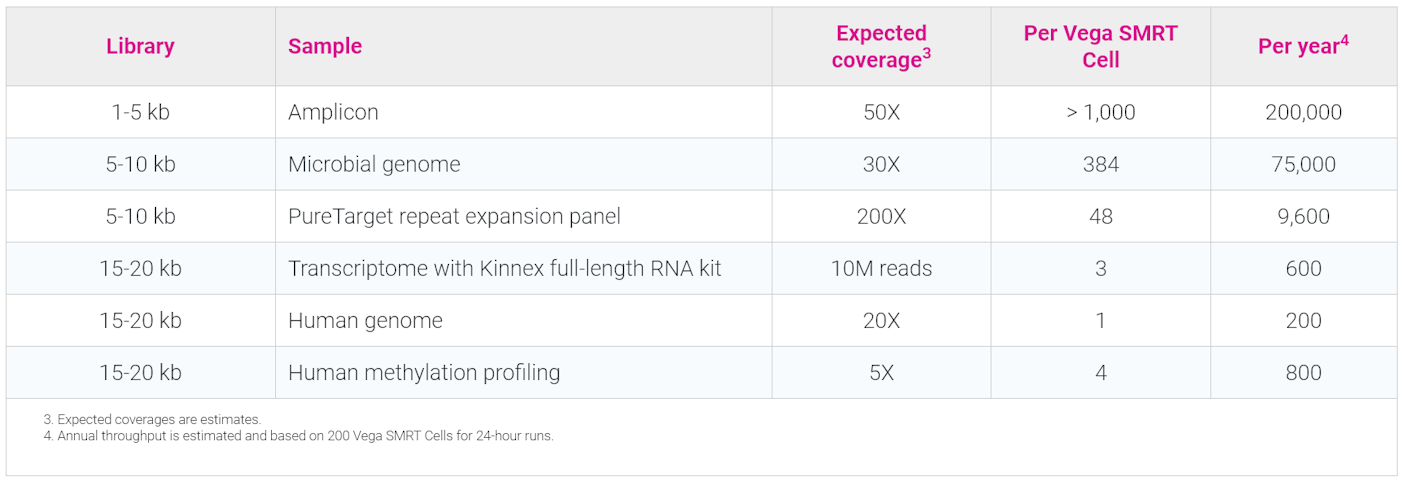The width and height of the screenshot is (1402, 477).
Task: Click the 1-5 kb library cell
Action: pos(140,112)
